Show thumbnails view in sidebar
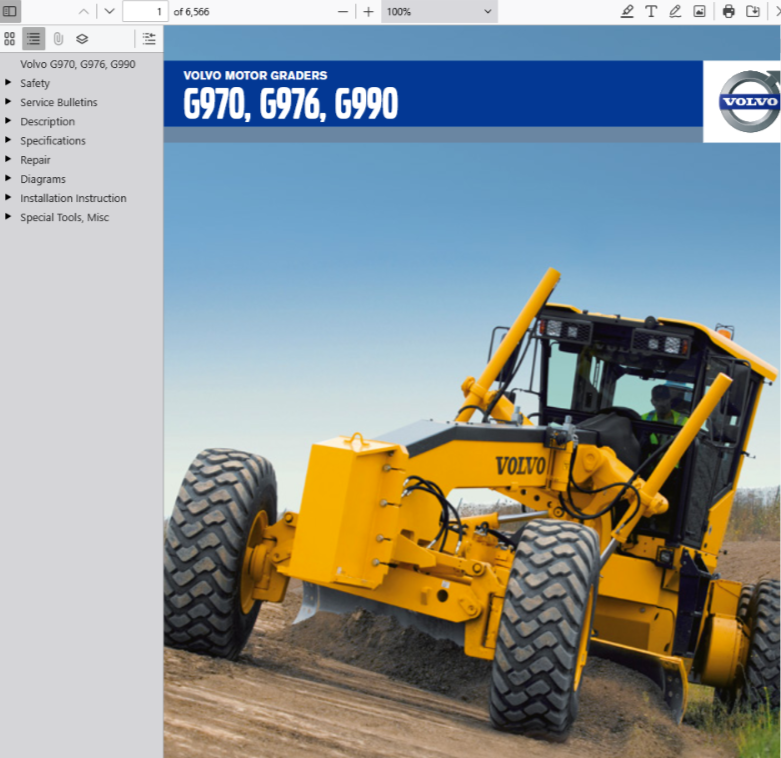 (x=9, y=39)
